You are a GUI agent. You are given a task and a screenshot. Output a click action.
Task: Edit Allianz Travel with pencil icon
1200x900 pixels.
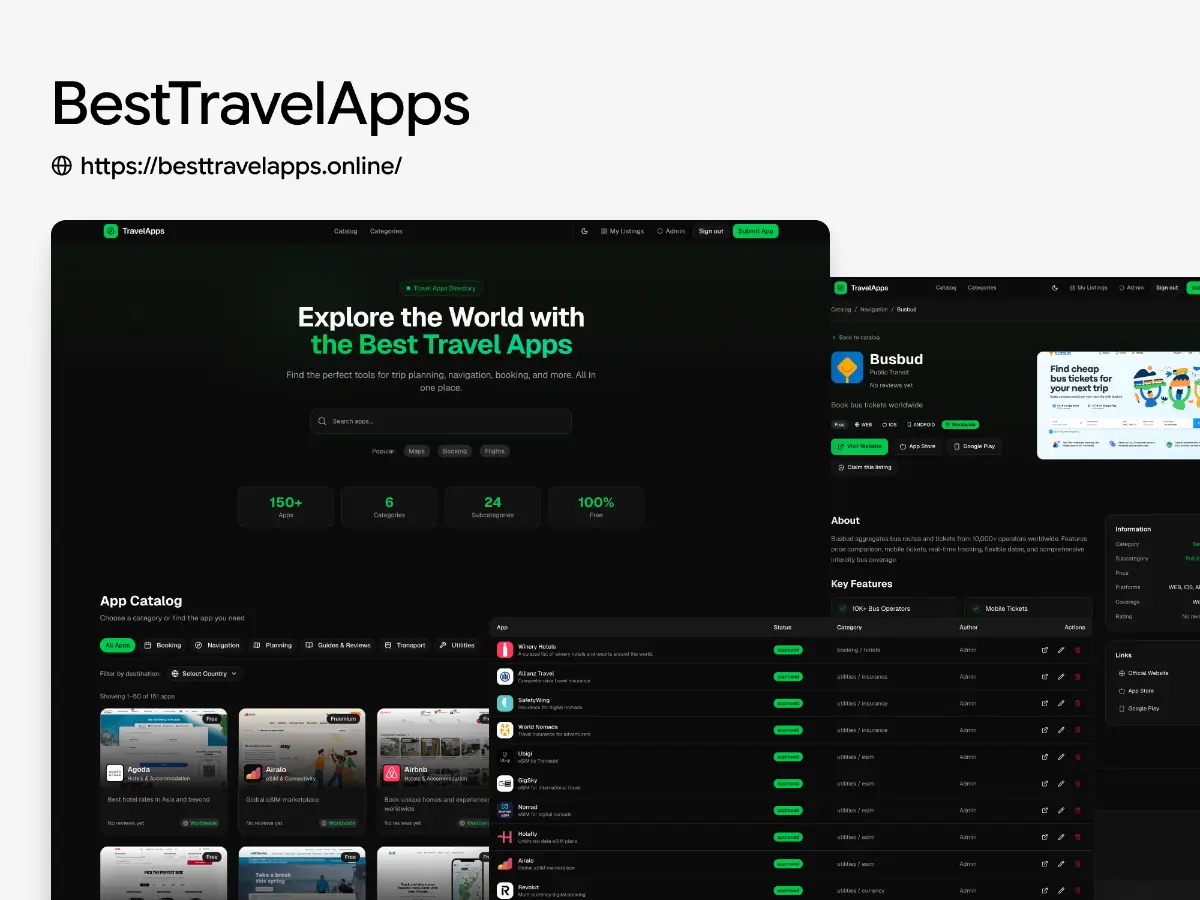(x=1060, y=676)
